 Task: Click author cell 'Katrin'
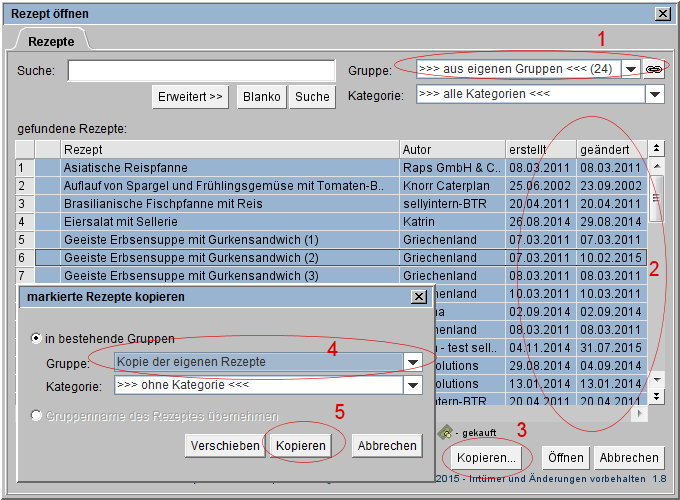tap(452, 222)
